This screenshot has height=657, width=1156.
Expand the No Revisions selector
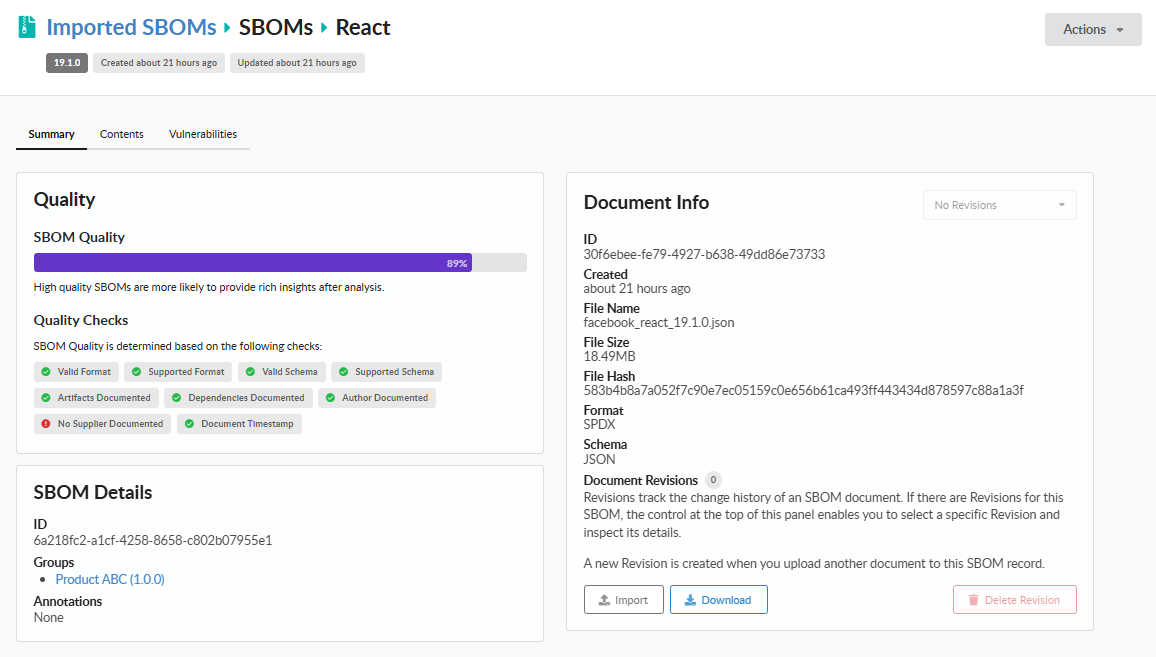[x=999, y=204]
